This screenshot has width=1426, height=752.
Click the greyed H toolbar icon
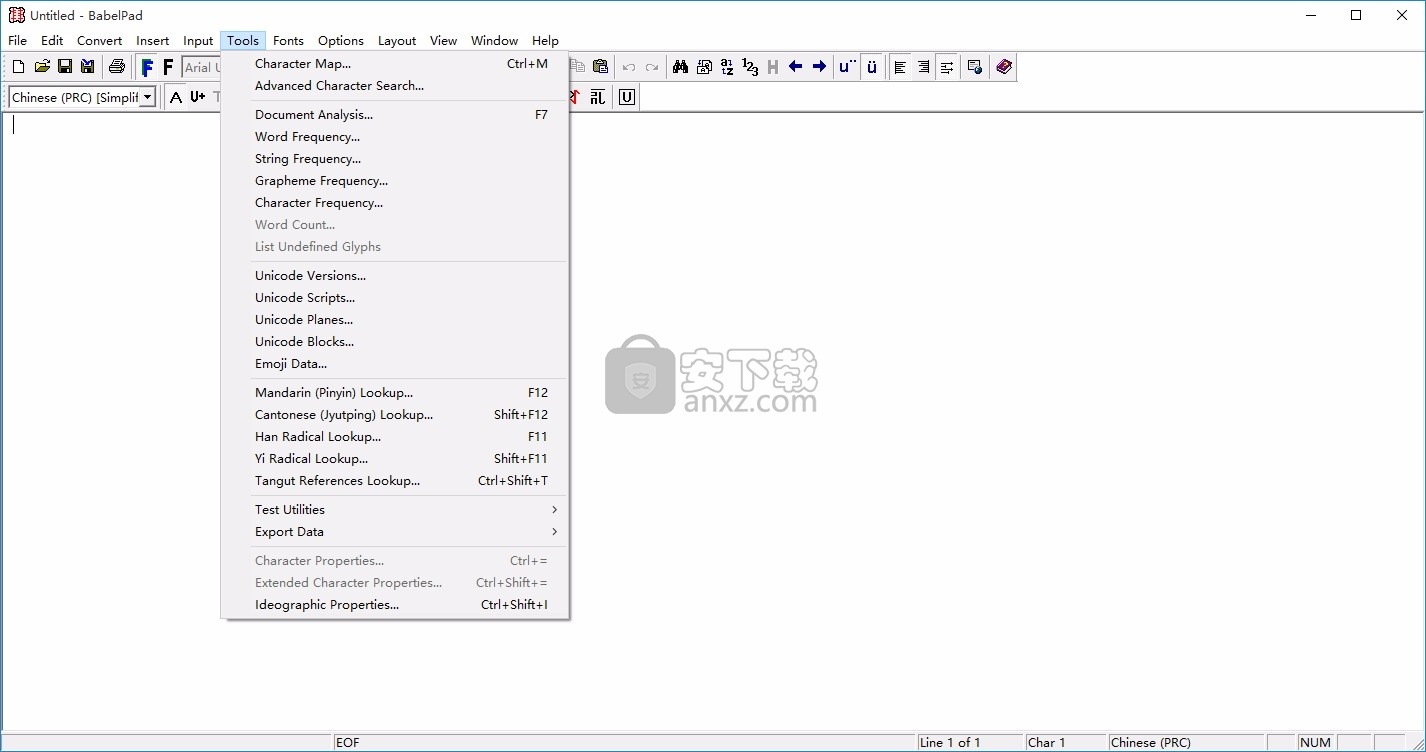pos(773,67)
